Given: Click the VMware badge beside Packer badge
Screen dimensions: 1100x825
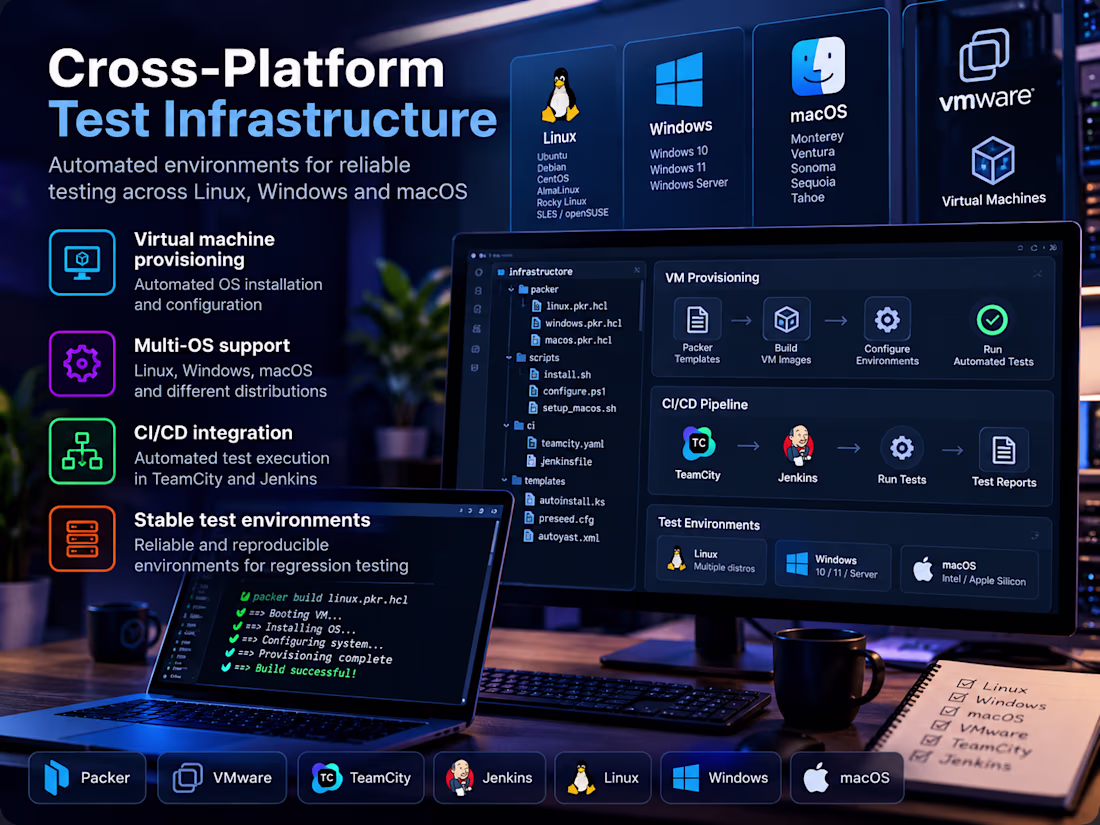Looking at the screenshot, I should (222, 777).
